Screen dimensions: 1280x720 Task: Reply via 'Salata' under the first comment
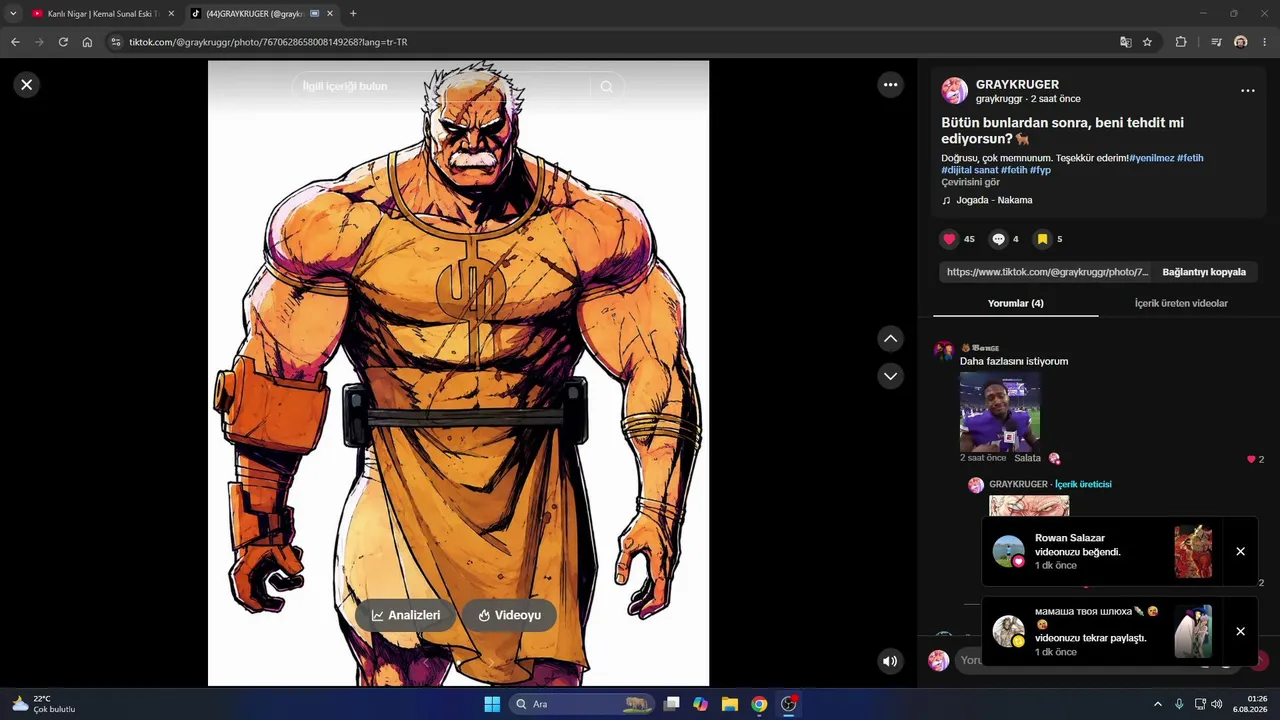(x=1027, y=458)
